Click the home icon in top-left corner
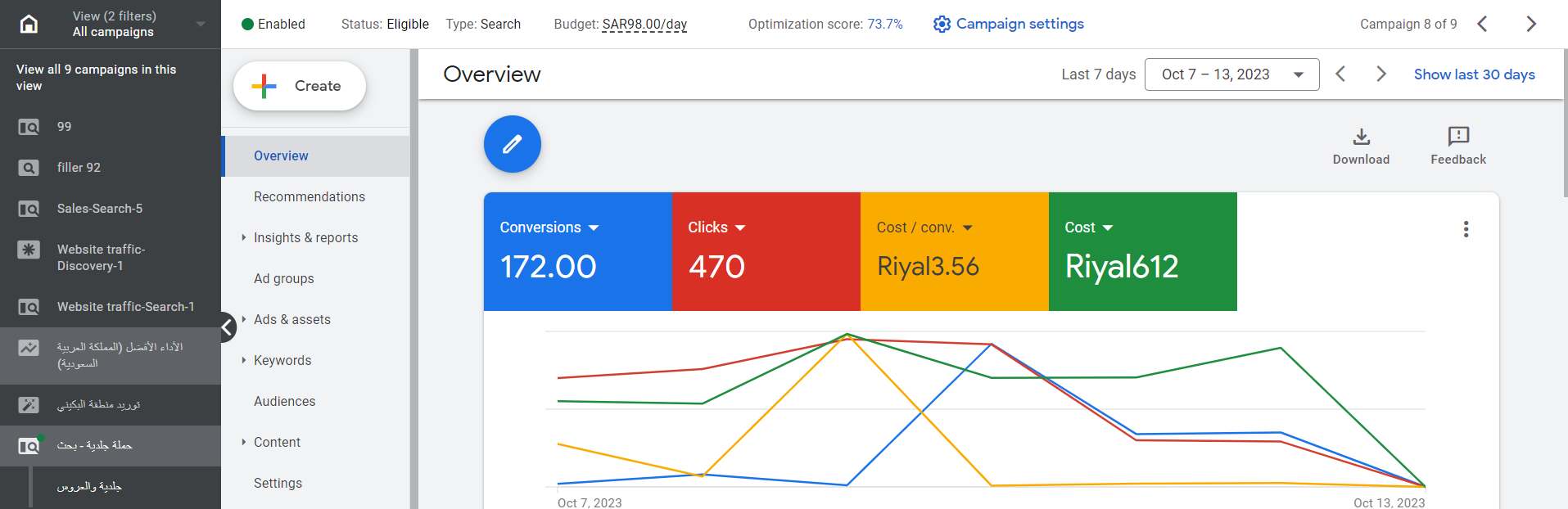Screen dimensions: 1568x509 point(29,24)
